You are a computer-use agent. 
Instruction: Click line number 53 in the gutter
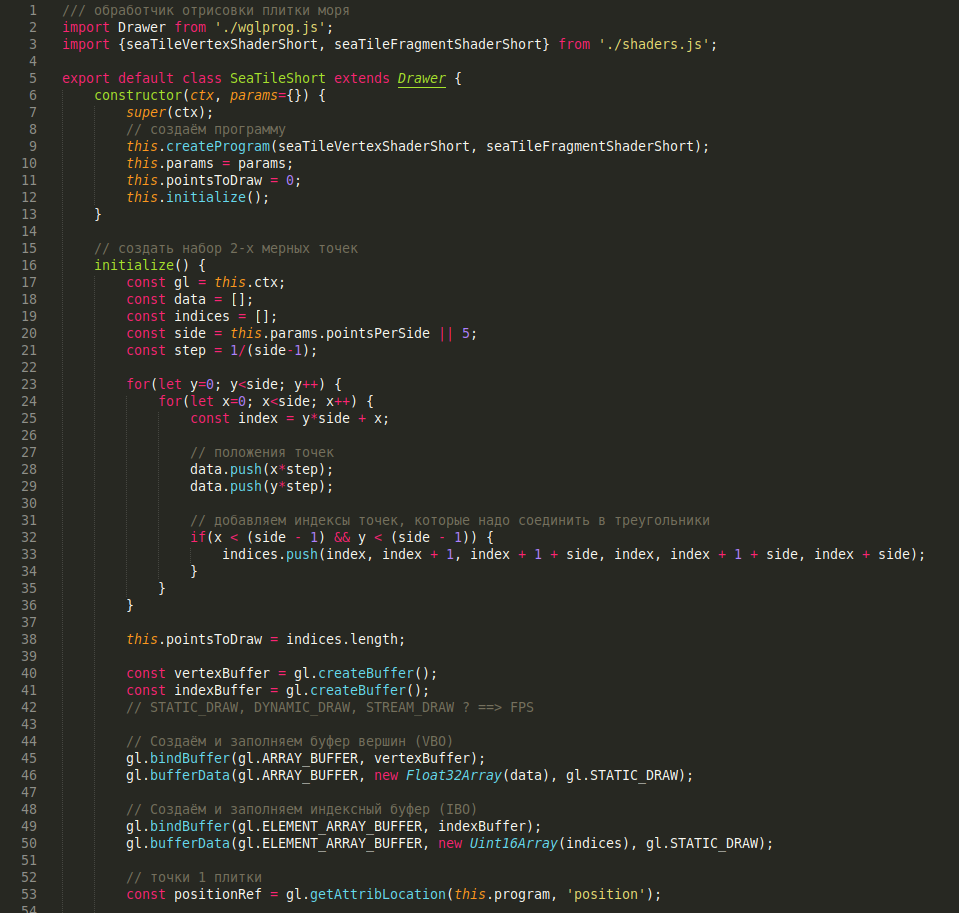29,894
